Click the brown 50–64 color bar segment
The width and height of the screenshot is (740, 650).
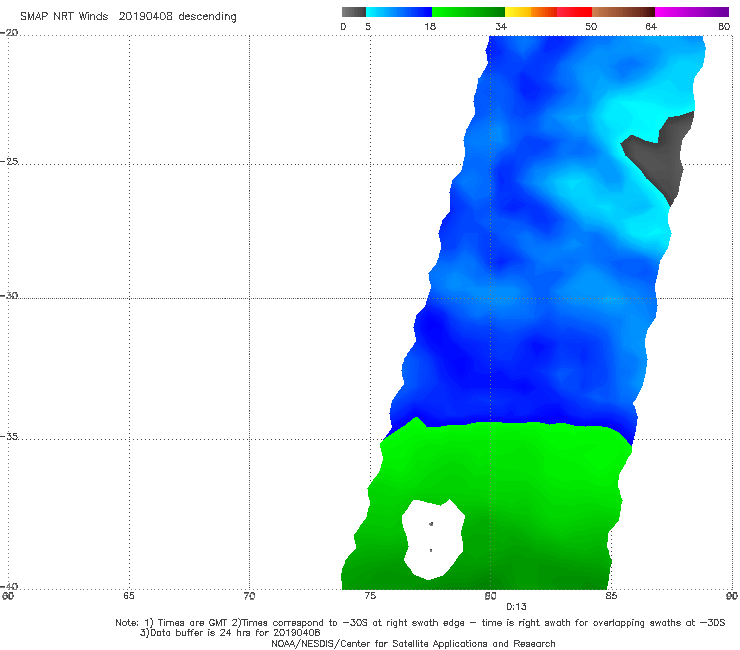tap(623, 12)
